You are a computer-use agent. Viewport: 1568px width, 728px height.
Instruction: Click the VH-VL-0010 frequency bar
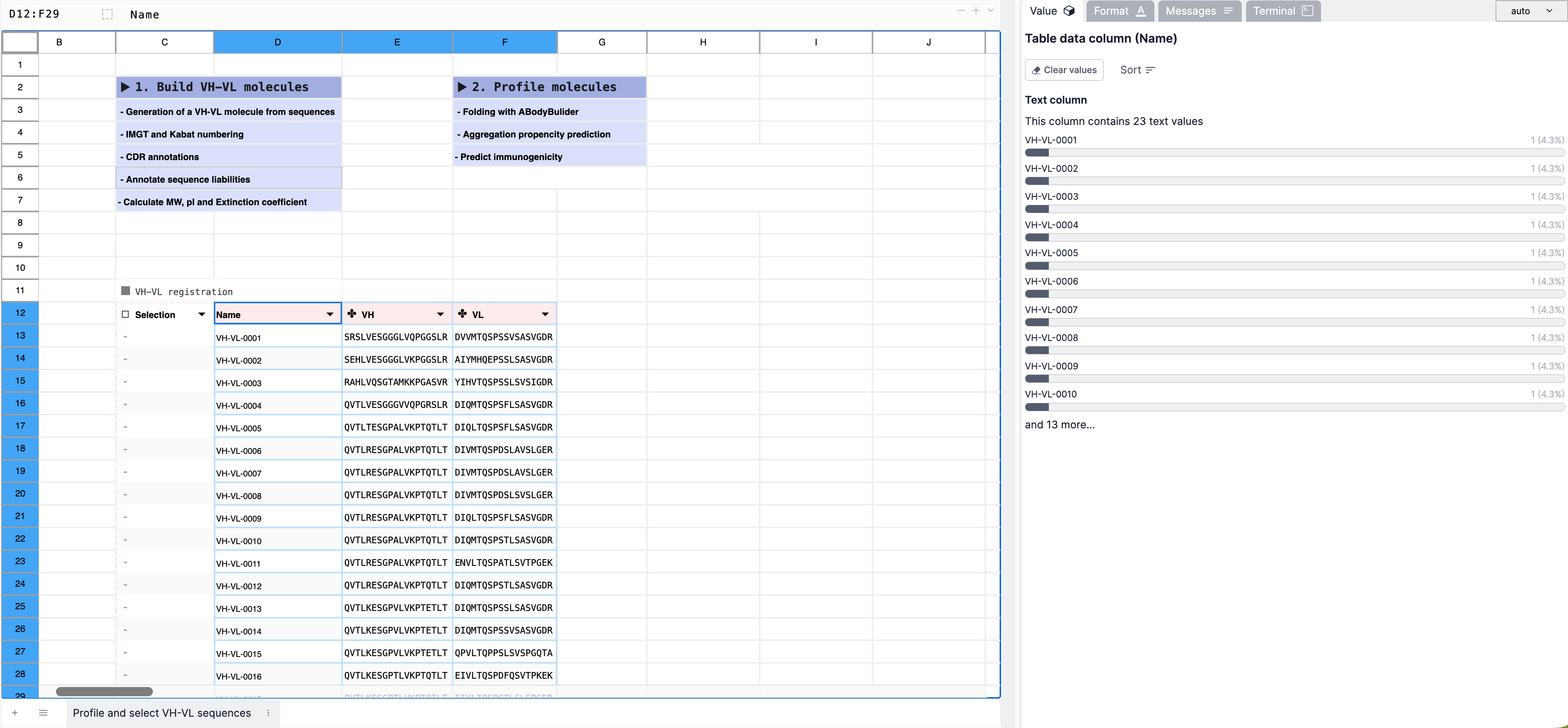tap(1294, 407)
